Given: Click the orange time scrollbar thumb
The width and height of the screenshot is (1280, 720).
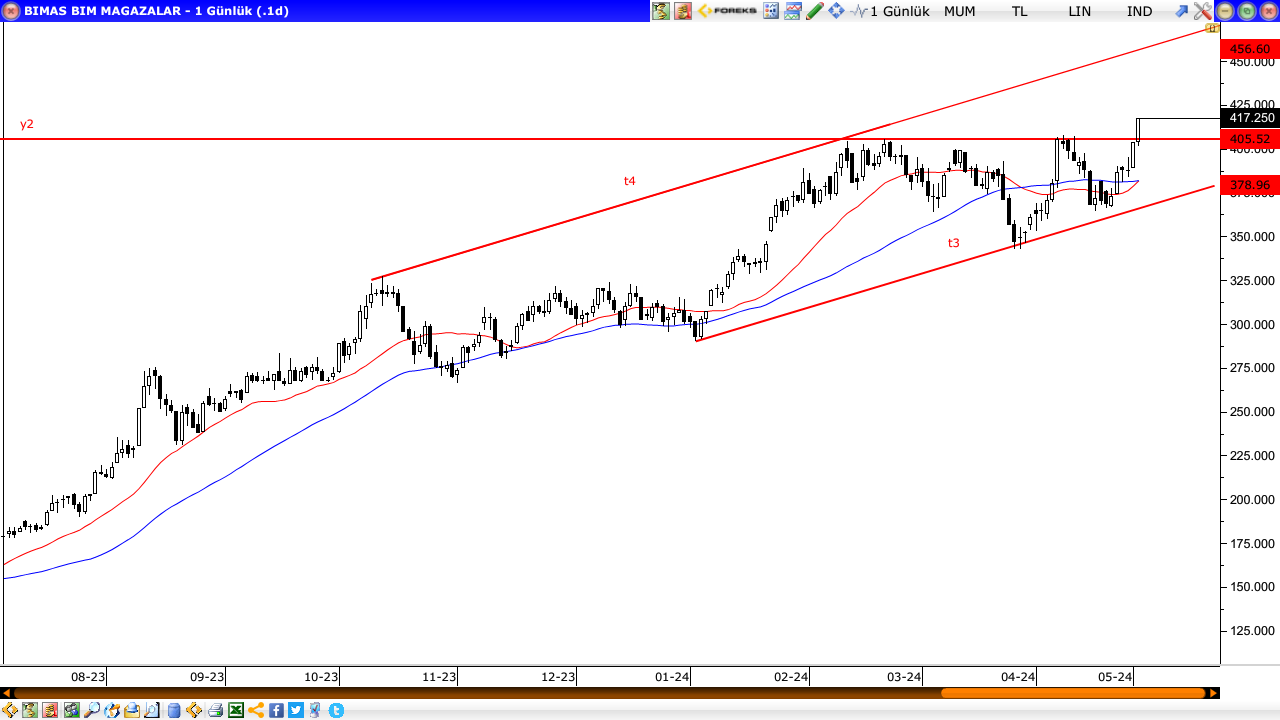Looking at the screenshot, I should coord(1073,693).
